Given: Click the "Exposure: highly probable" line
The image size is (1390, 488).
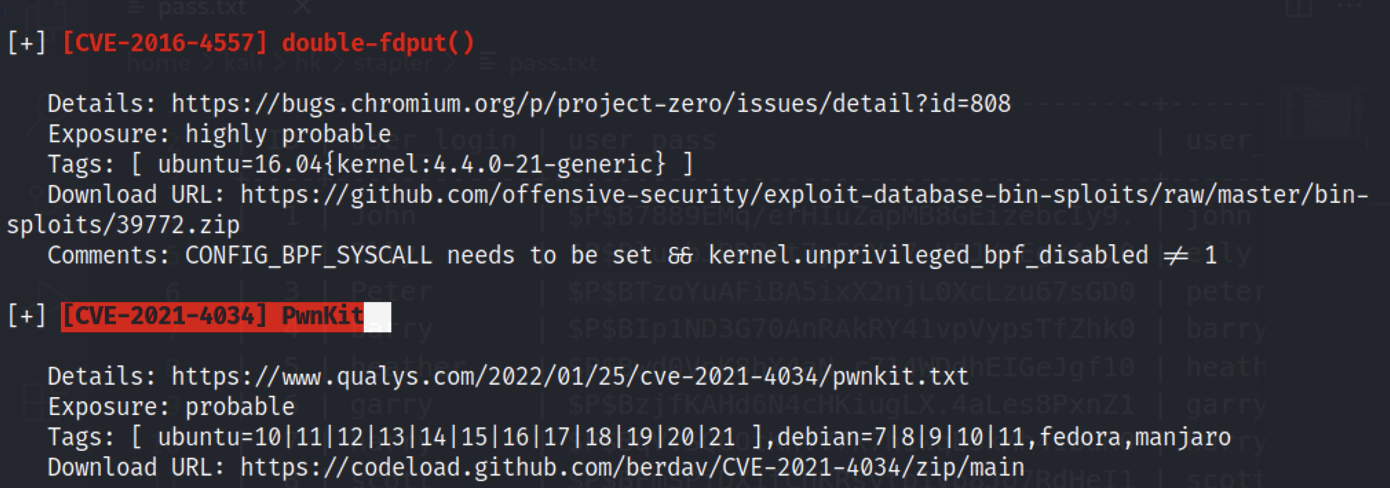Looking at the screenshot, I should pos(219,134).
